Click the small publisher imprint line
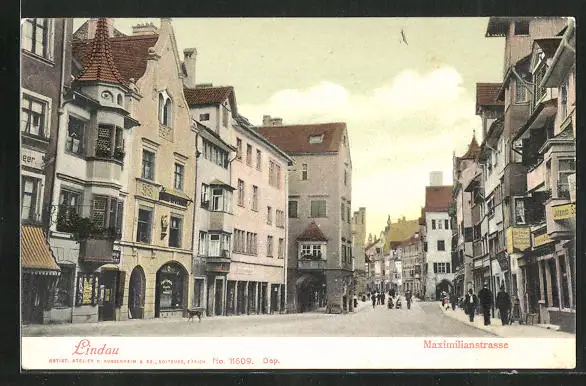Viewport: 586px width, 386px height. pyautogui.click(x=127, y=361)
